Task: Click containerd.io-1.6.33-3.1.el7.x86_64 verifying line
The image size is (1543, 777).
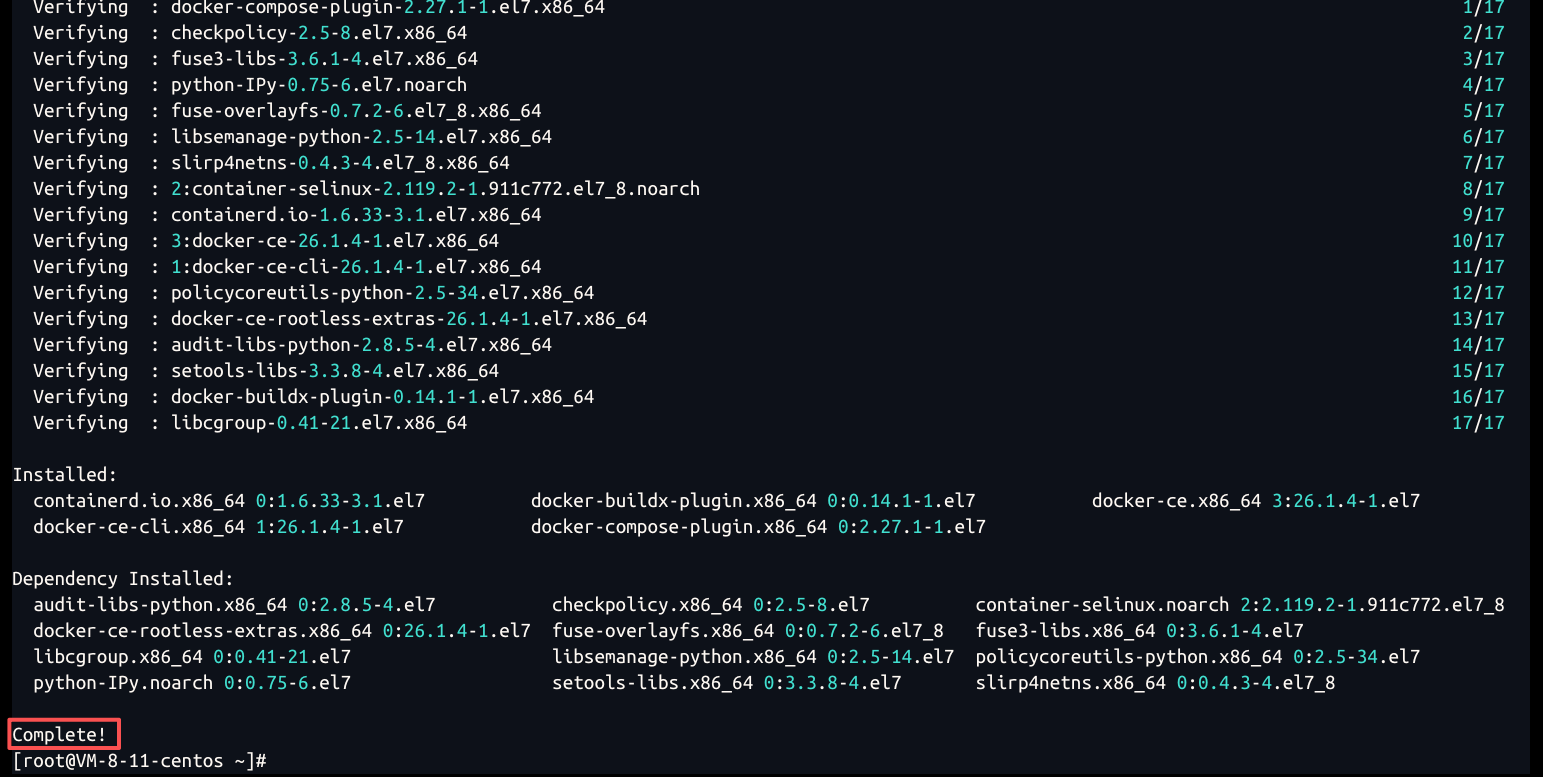Action: 768,214
